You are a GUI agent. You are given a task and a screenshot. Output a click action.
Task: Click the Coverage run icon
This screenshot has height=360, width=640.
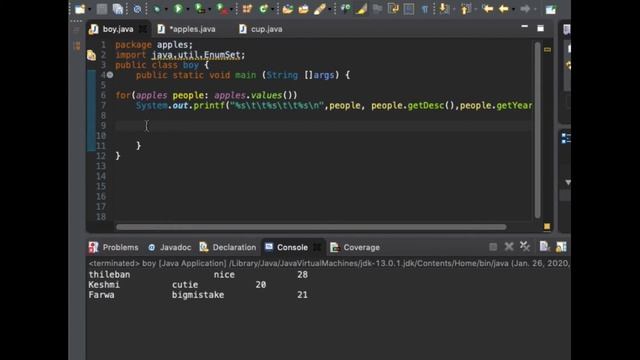[x=199, y=9]
